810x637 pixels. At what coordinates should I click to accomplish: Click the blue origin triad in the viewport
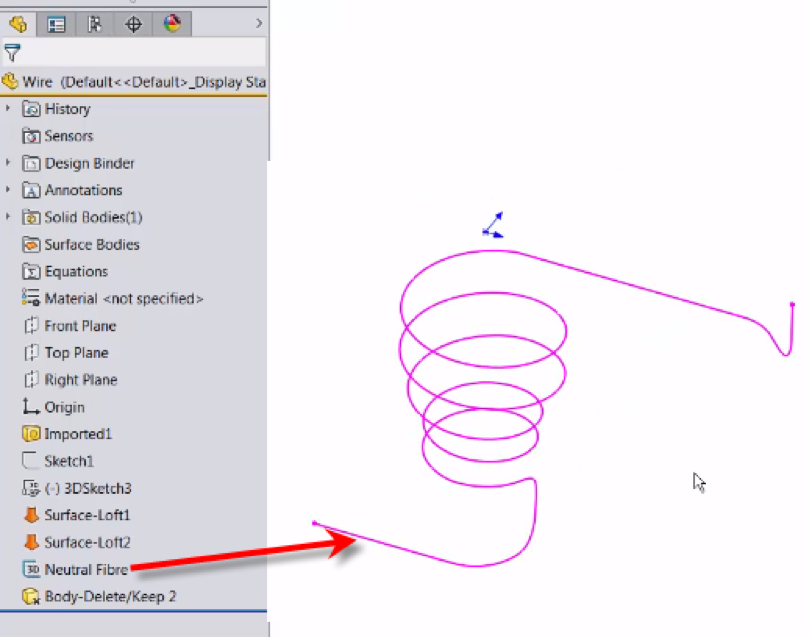[x=493, y=225]
